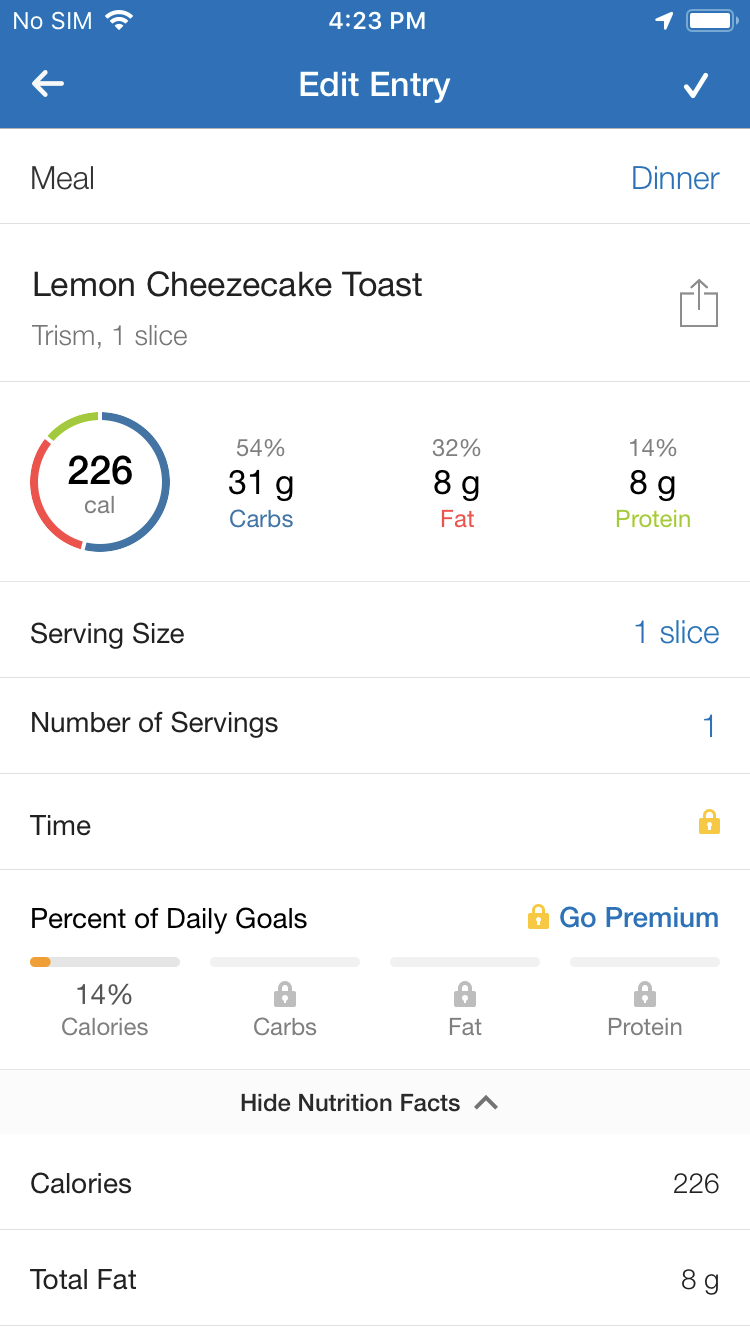
Task: Open the Go Premium link
Action: pos(639,918)
